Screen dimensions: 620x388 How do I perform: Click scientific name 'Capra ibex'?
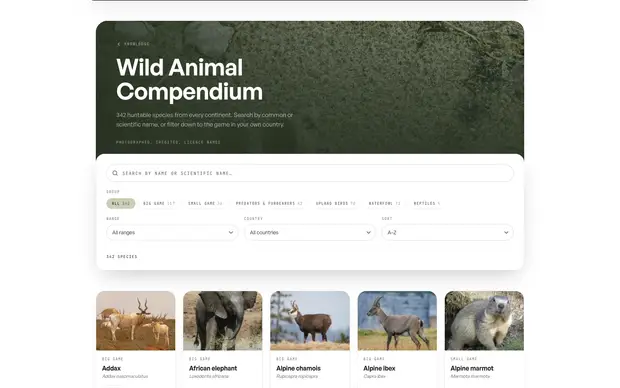click(x=374, y=377)
